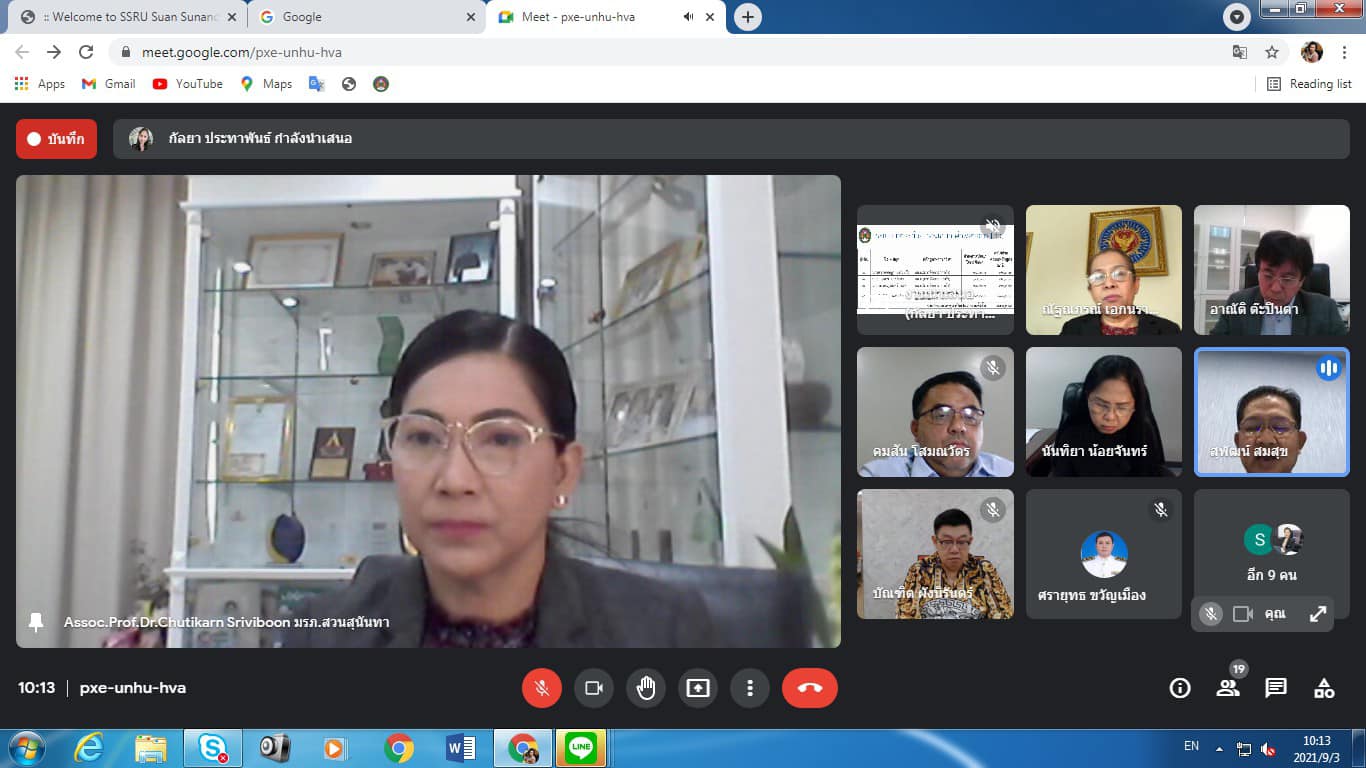Click the red leave call button
This screenshot has width=1366, height=768.
(809, 688)
